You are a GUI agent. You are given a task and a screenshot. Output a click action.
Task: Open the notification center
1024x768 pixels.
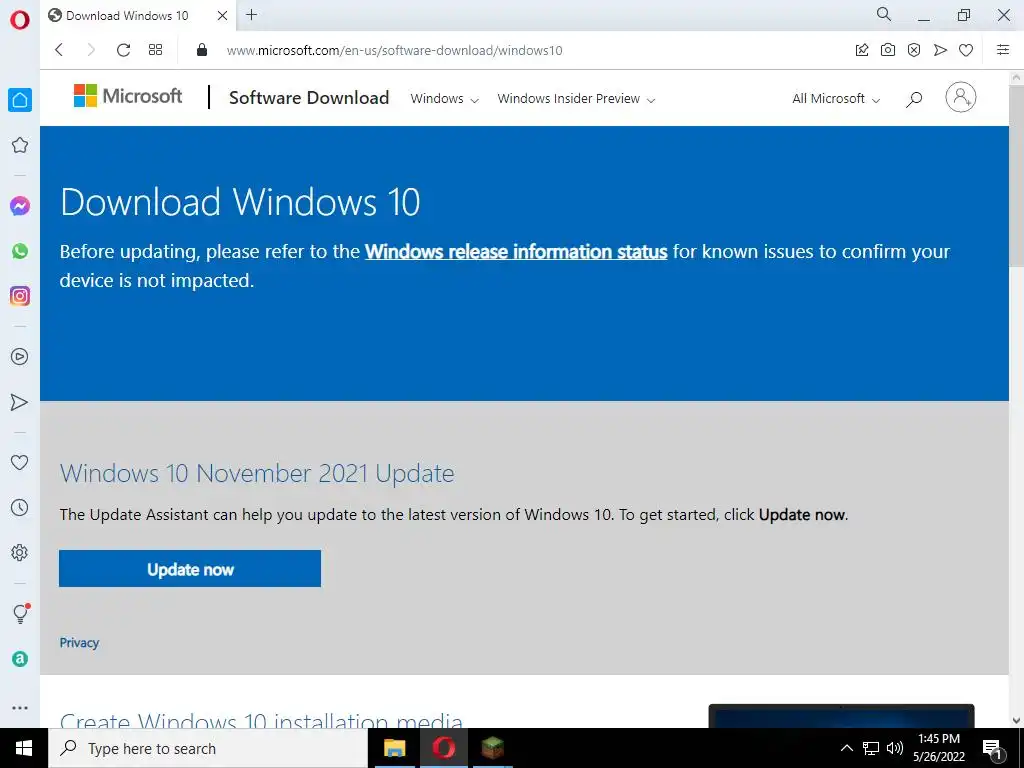click(x=993, y=748)
